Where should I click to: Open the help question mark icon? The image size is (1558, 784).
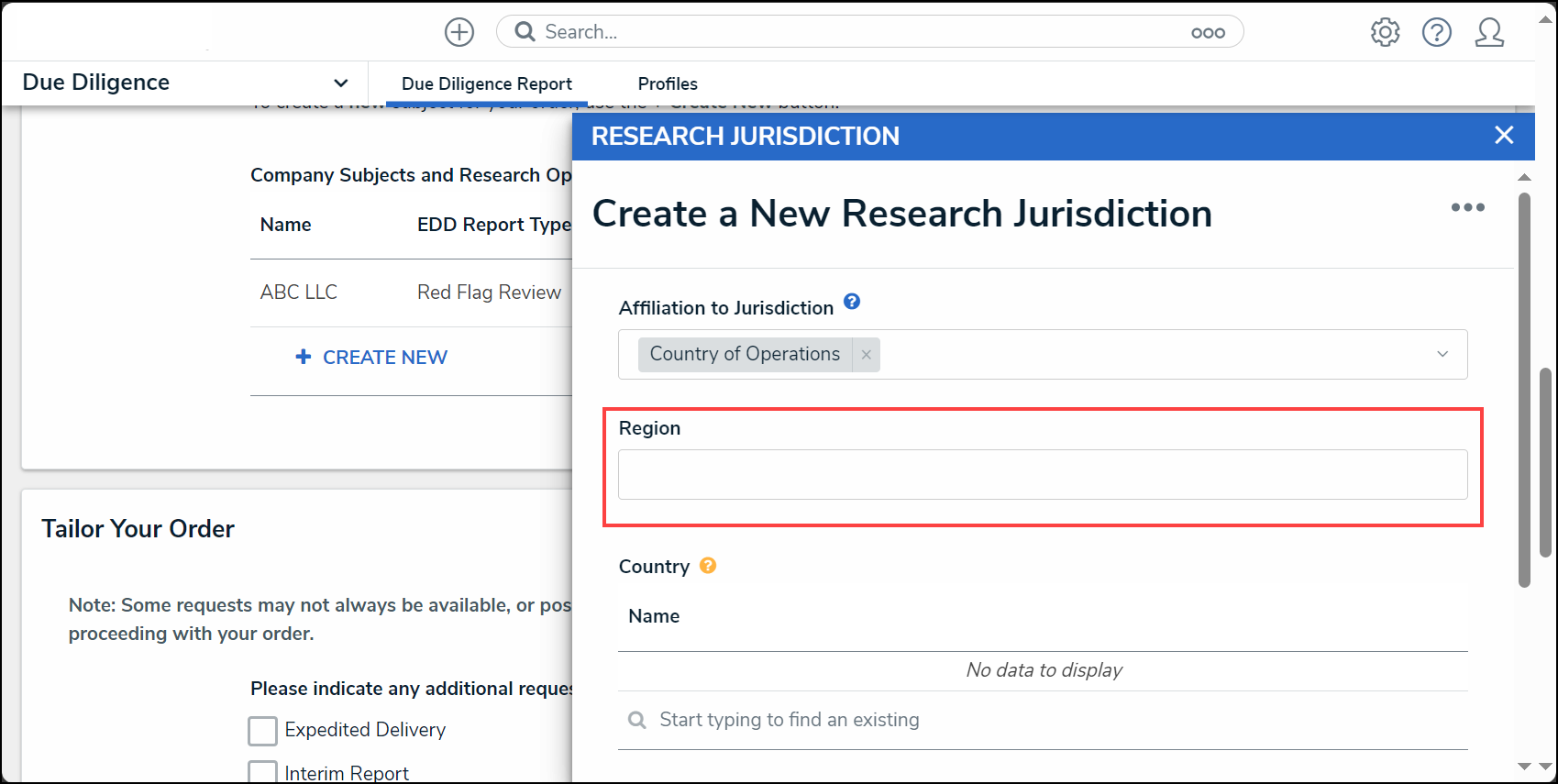click(1437, 32)
